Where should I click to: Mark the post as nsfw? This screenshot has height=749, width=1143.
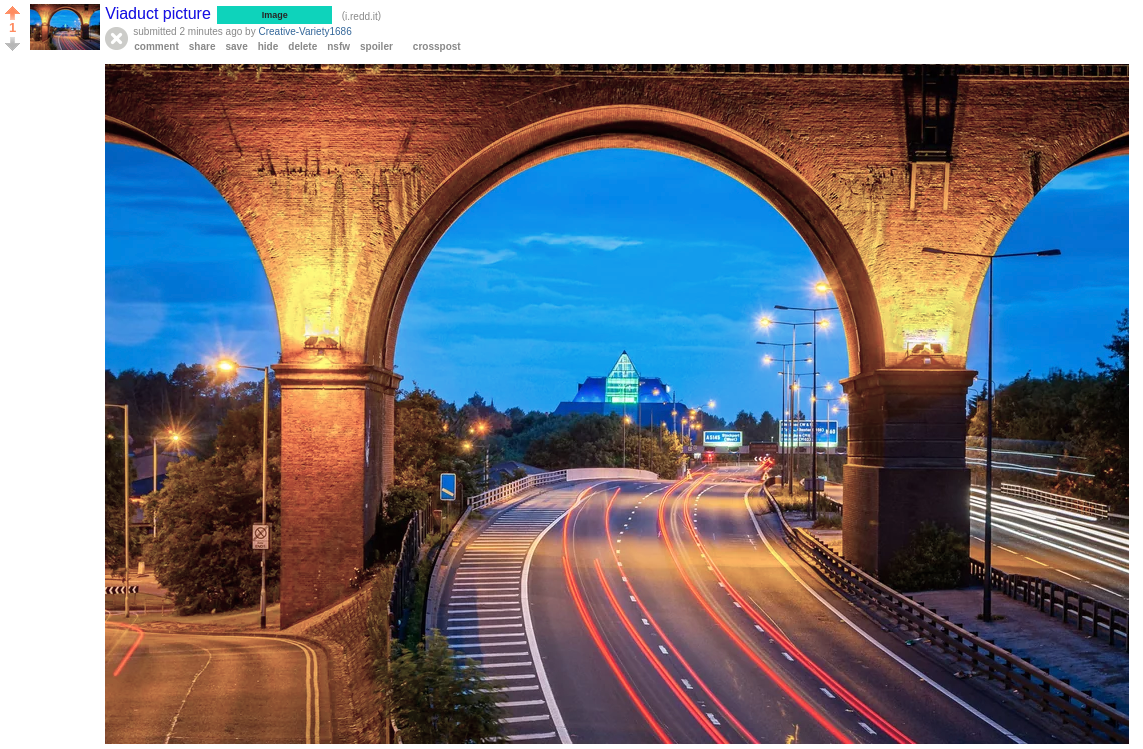(338, 47)
